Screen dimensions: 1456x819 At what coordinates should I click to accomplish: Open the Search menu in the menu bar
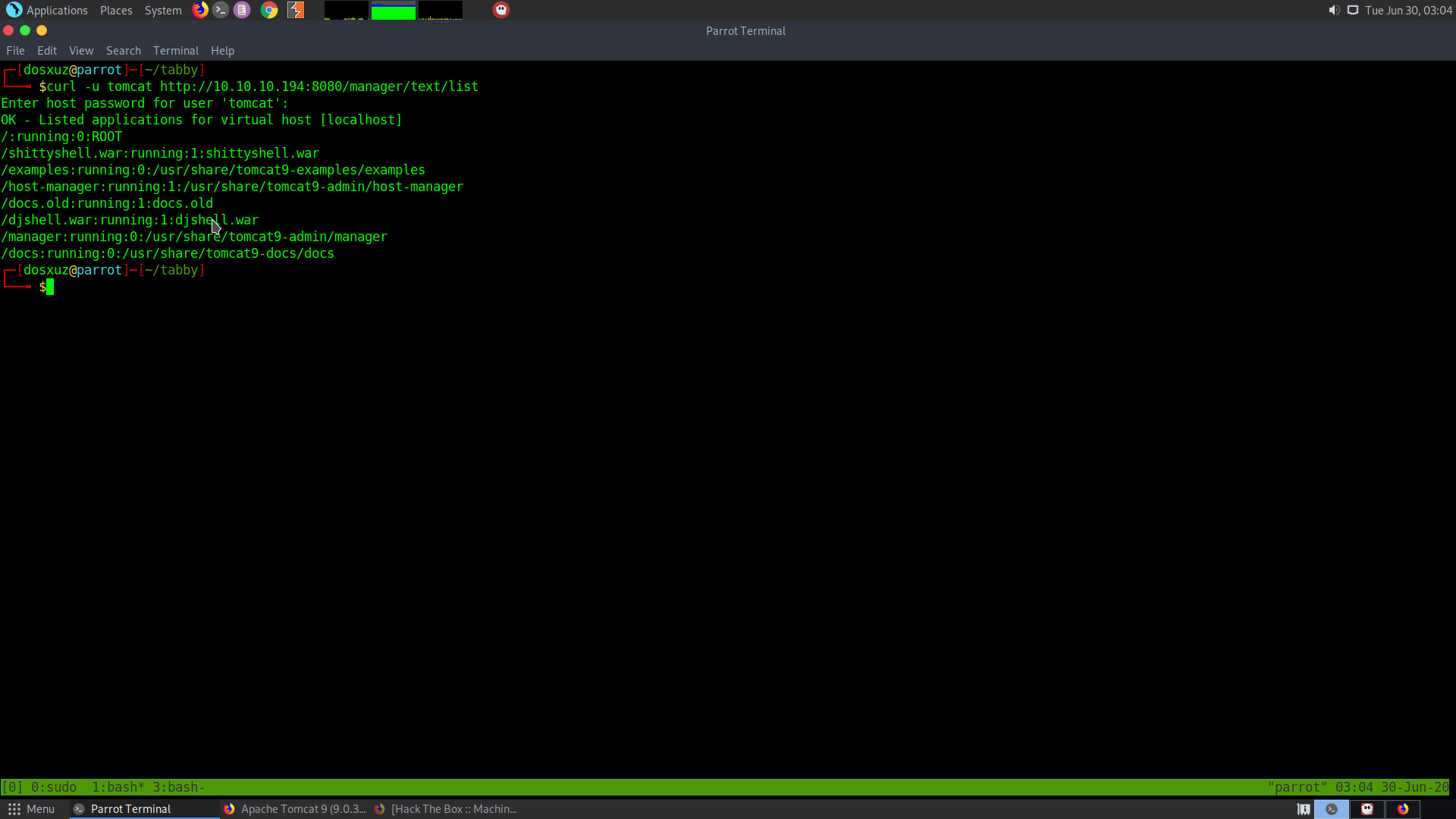coord(123,51)
